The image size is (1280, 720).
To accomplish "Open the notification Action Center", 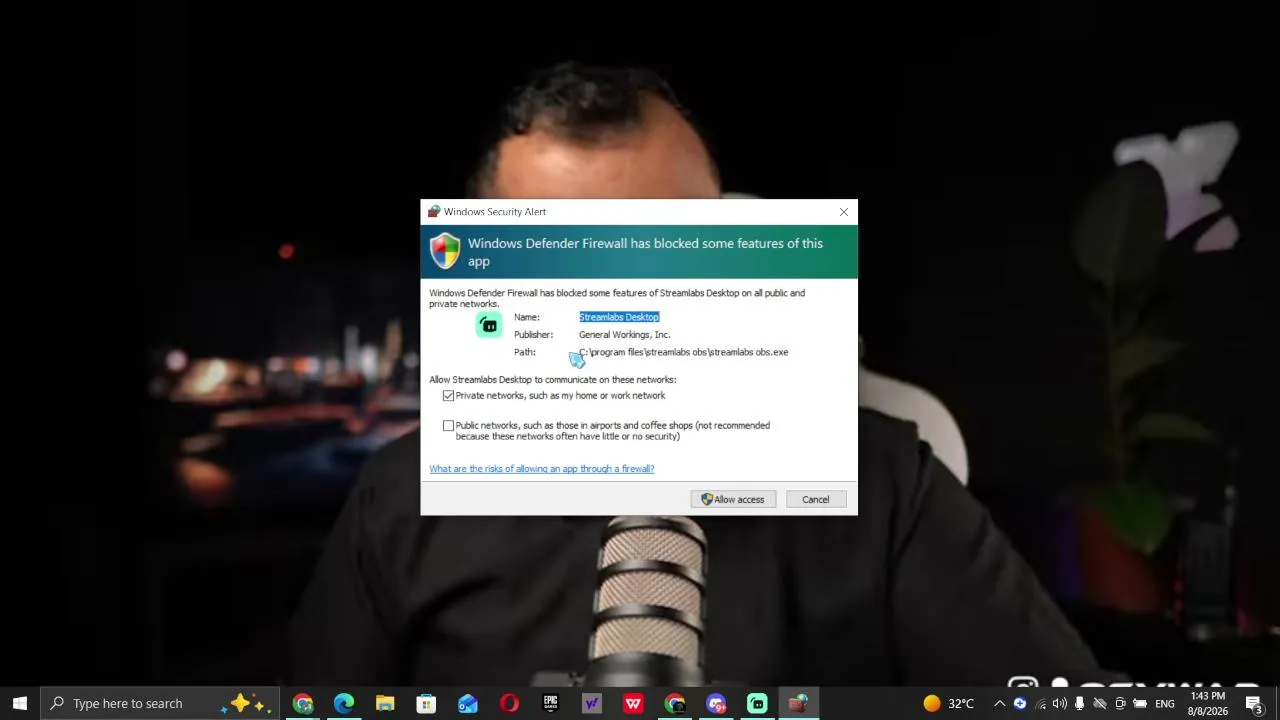I will (x=1254, y=703).
